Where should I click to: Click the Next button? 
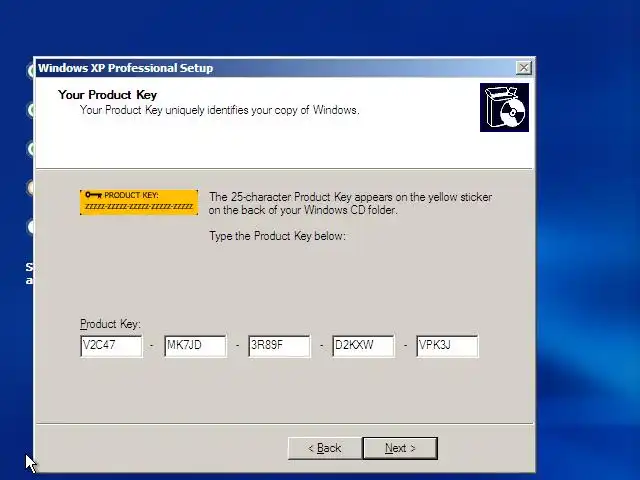(x=400, y=448)
